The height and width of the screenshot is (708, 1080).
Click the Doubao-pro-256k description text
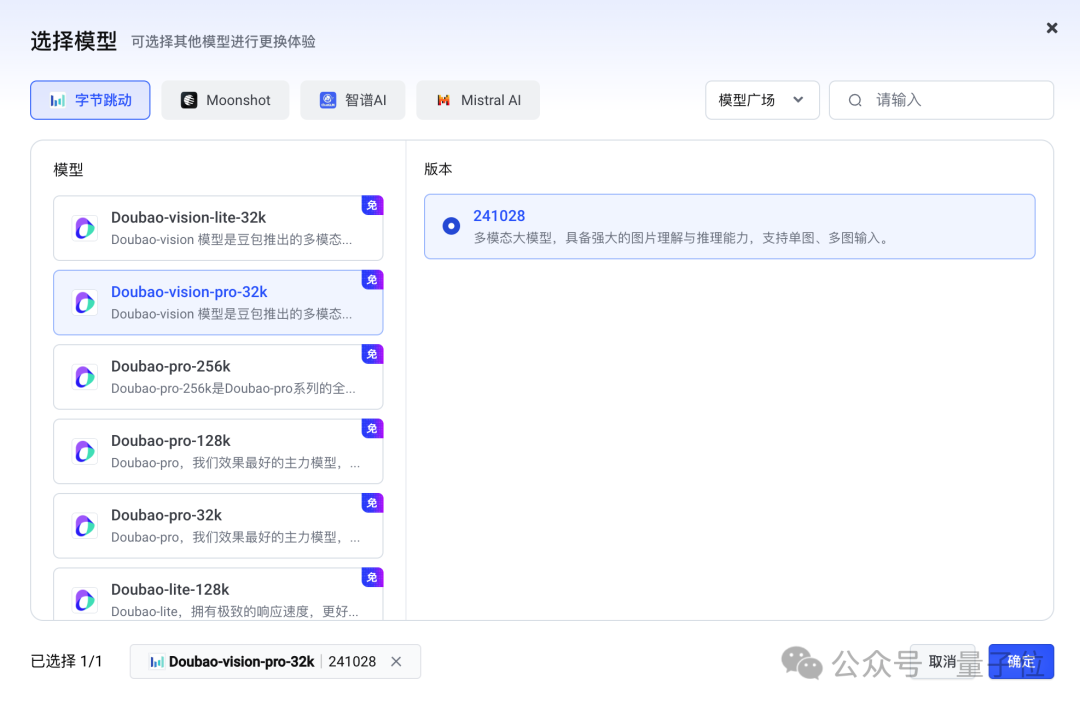233,388
